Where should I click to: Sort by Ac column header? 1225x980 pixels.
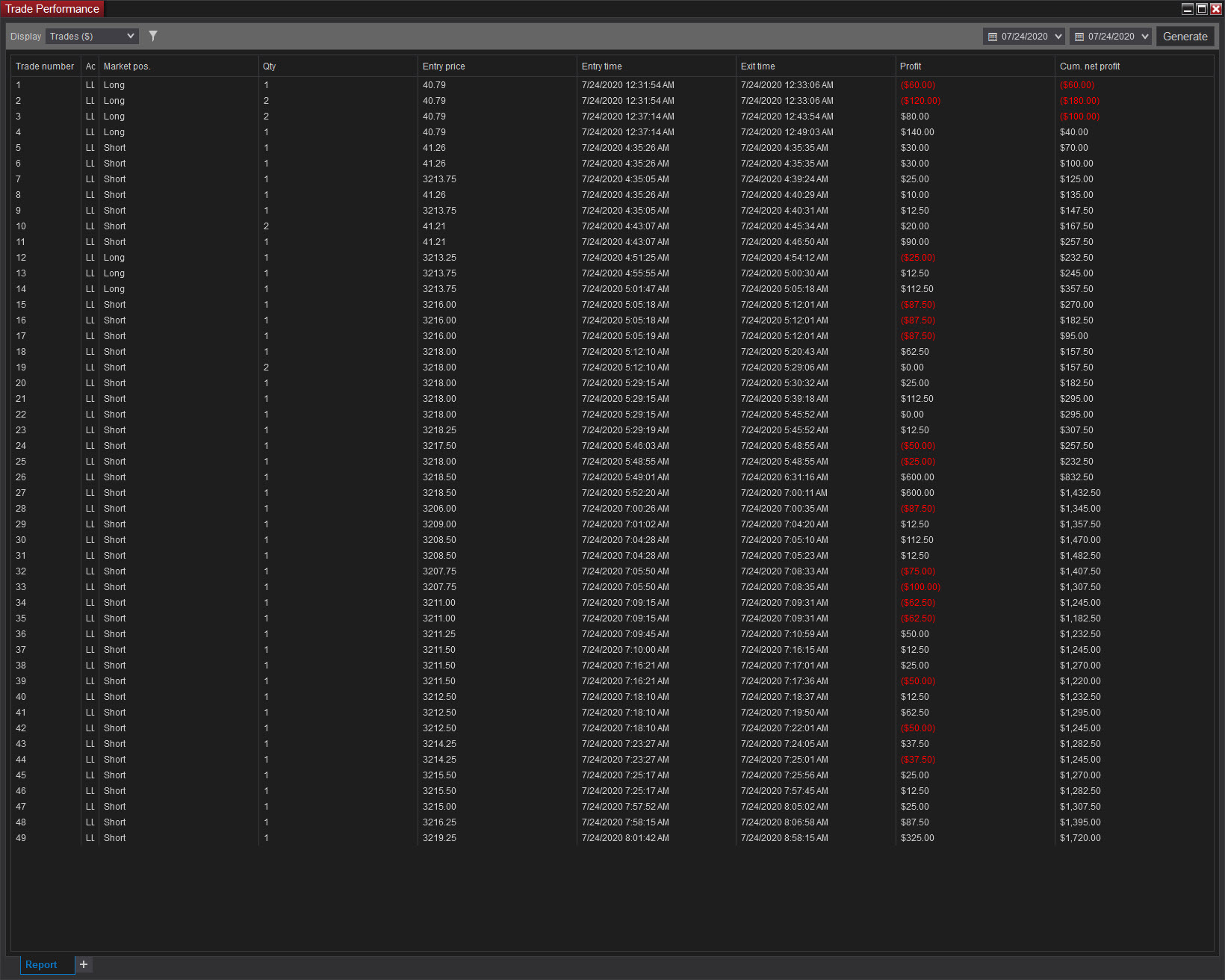point(90,66)
